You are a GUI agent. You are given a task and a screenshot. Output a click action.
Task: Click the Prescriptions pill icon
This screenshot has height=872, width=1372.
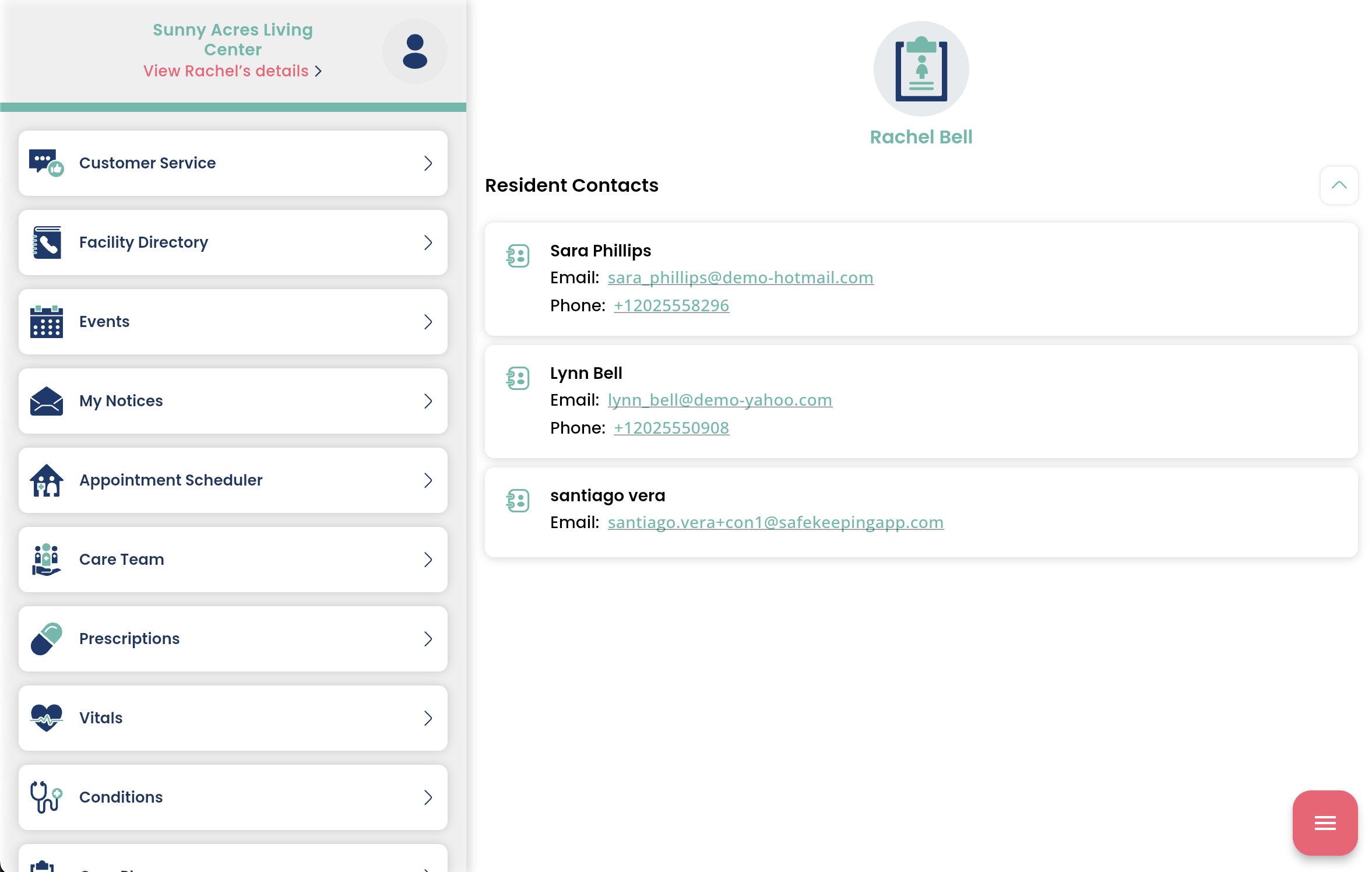click(47, 639)
